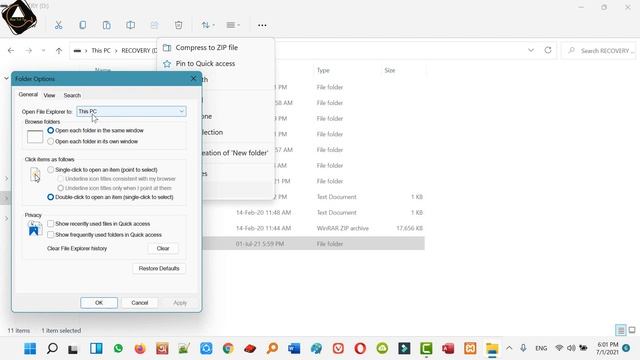Launch Opera browser from the taskbar

[360, 349]
